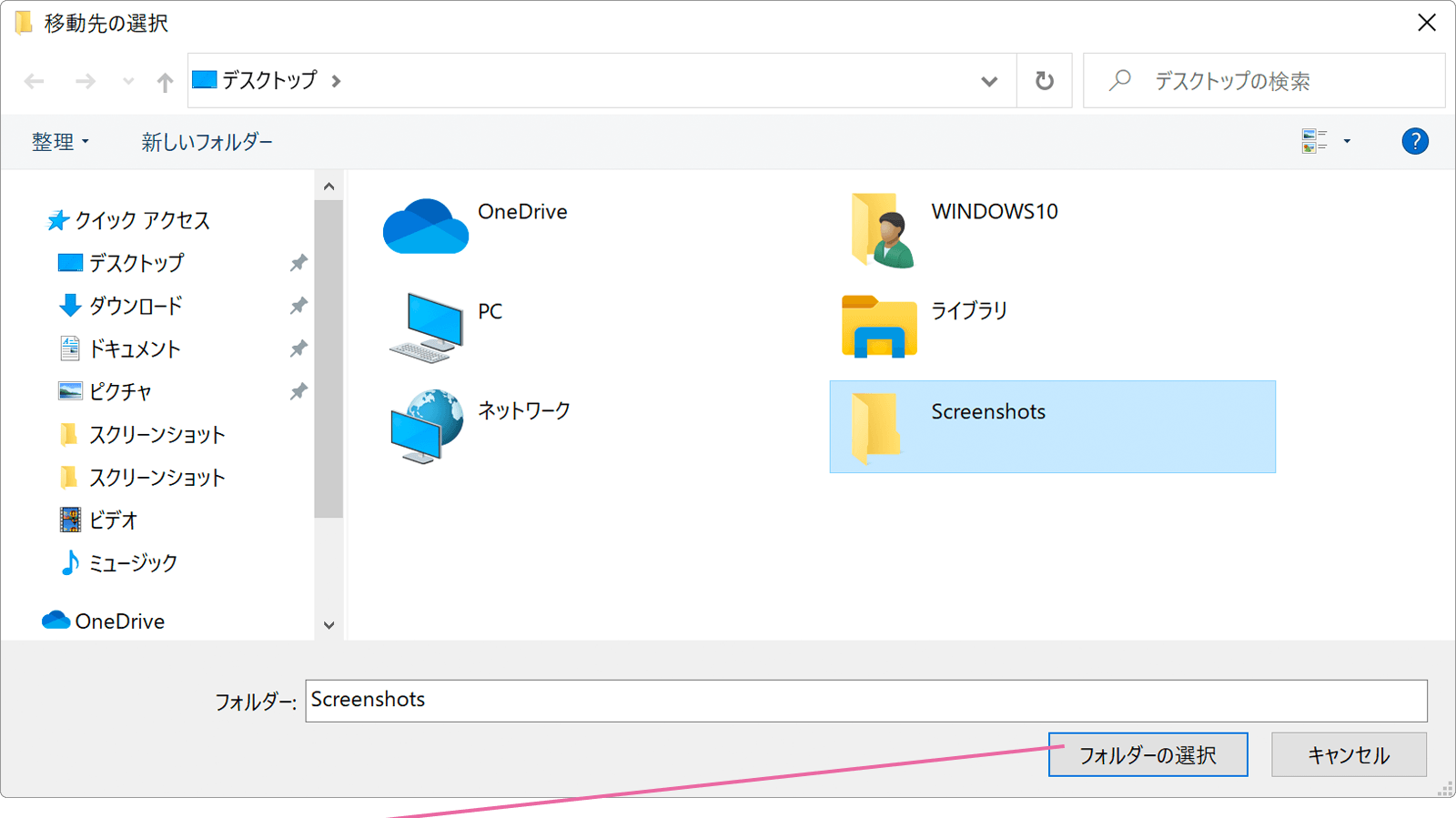The width and height of the screenshot is (1456, 818).
Task: Click the pin icon beside ドキュメント
Action: click(x=298, y=348)
